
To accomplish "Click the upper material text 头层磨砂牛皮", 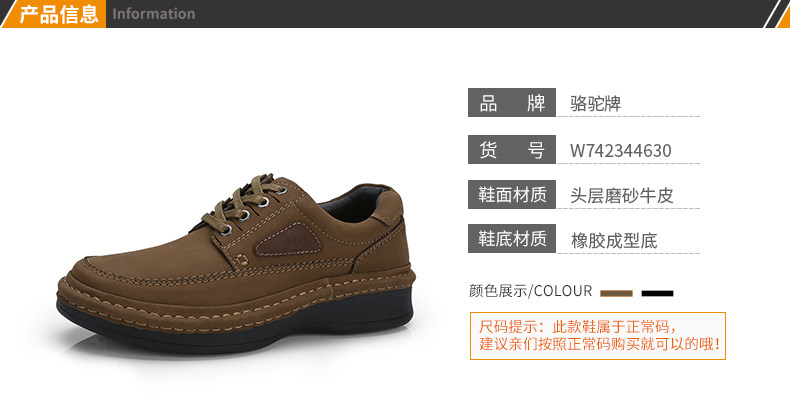I will [622, 195].
